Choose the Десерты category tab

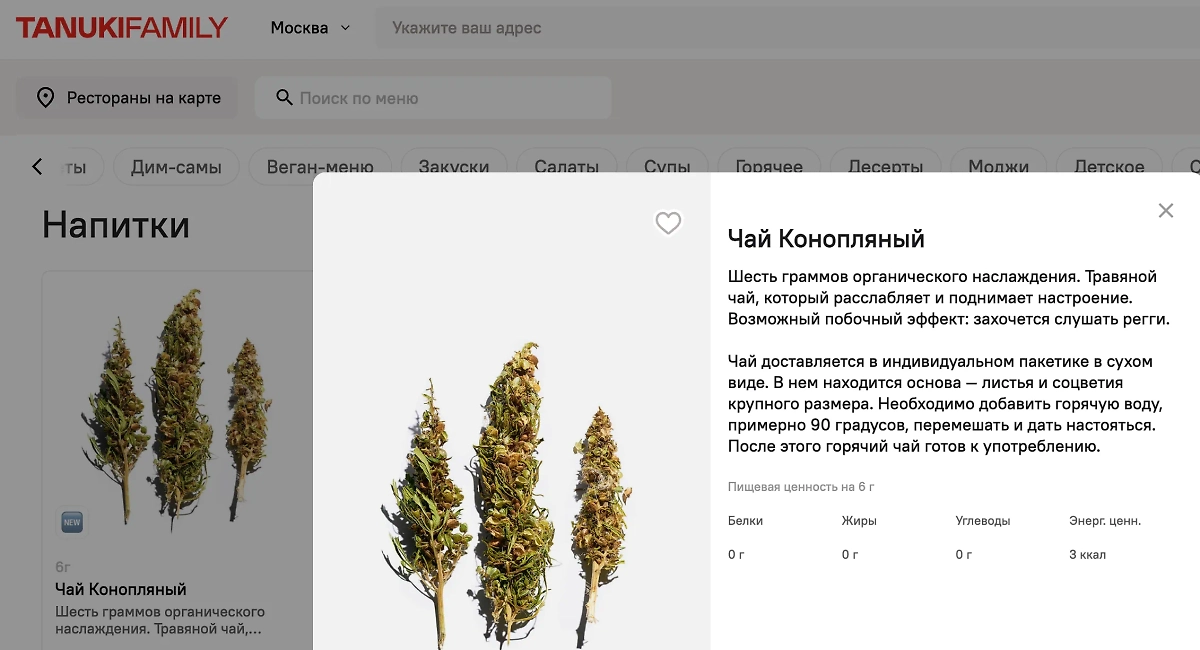tap(885, 167)
